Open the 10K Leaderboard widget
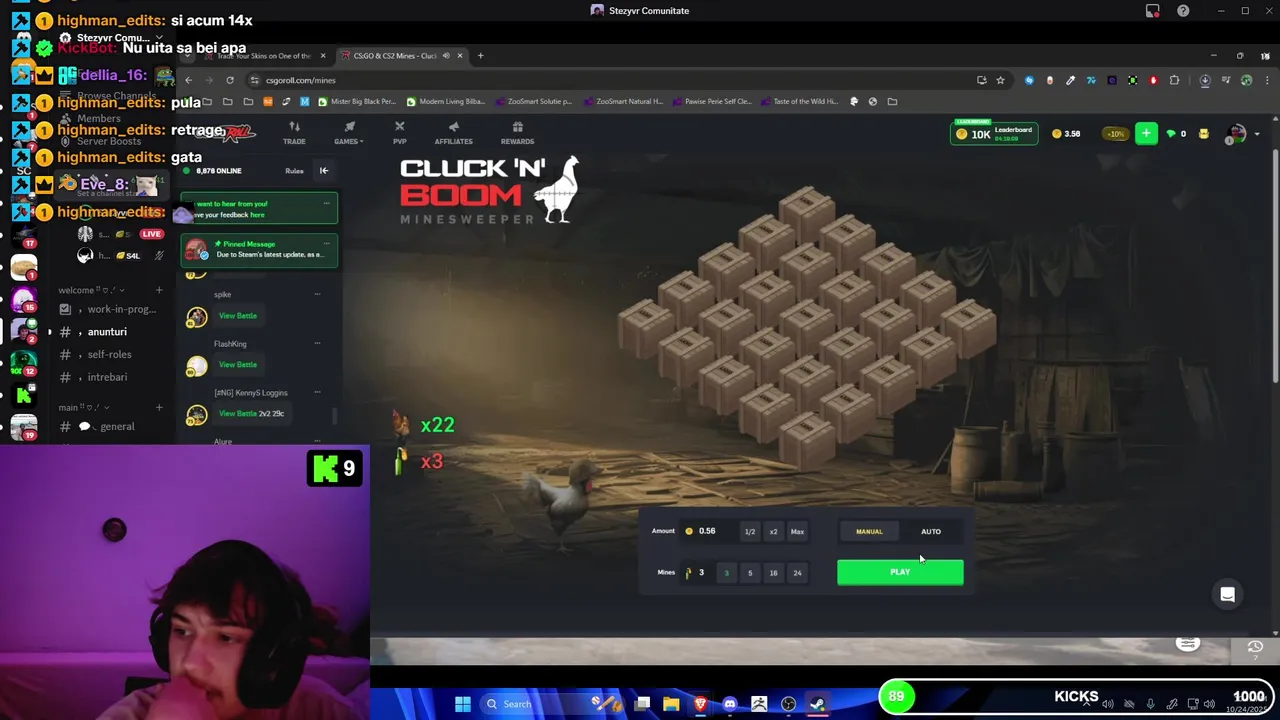Screen dimensions: 1280x720 (x=993, y=133)
